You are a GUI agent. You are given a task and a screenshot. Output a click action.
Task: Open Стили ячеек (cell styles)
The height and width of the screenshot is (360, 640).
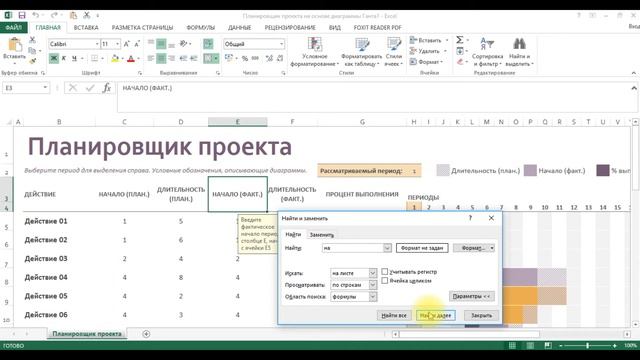(x=393, y=52)
